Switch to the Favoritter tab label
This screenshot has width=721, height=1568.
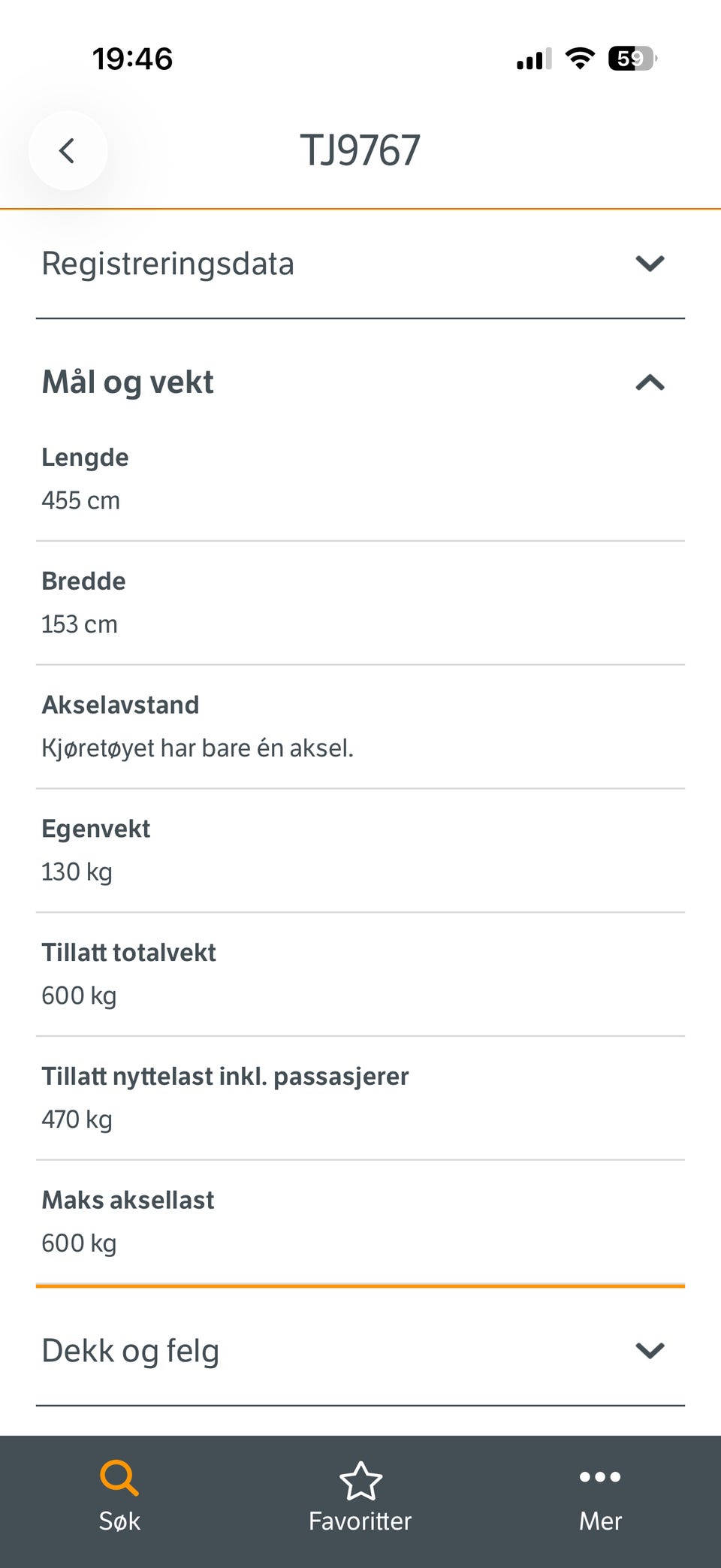[360, 1521]
